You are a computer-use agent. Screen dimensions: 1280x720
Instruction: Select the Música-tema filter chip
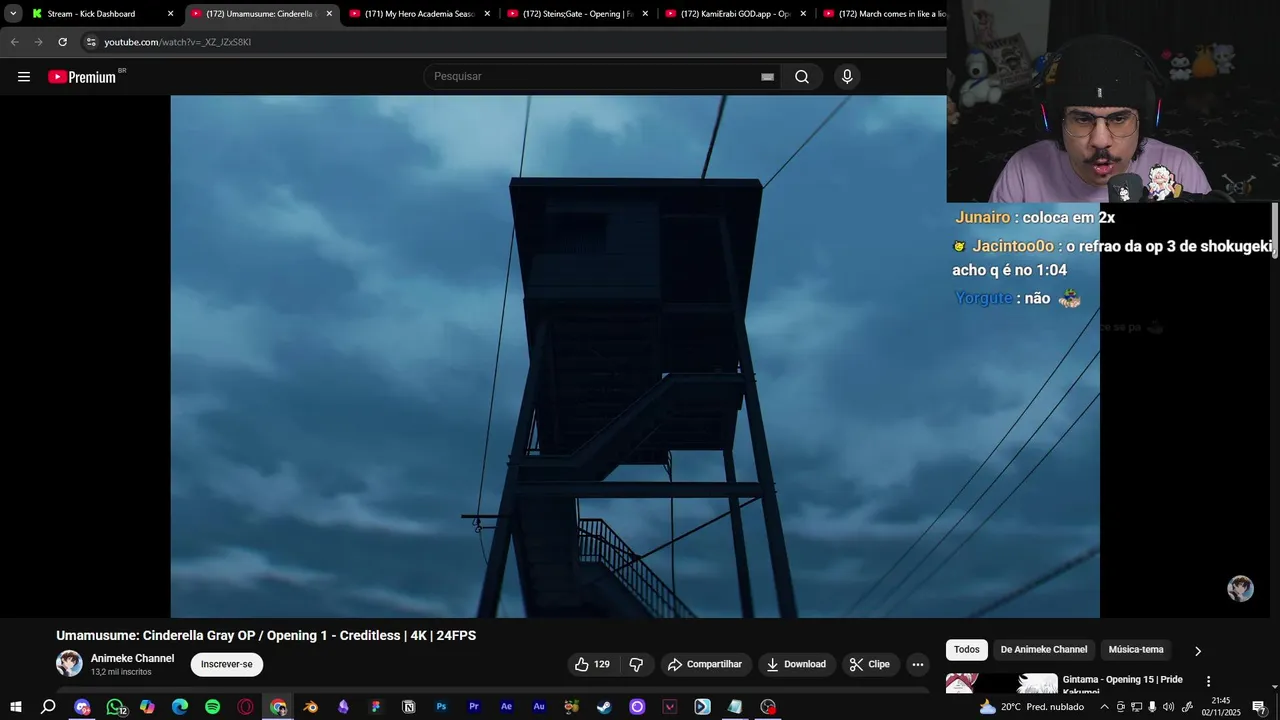[1136, 650]
